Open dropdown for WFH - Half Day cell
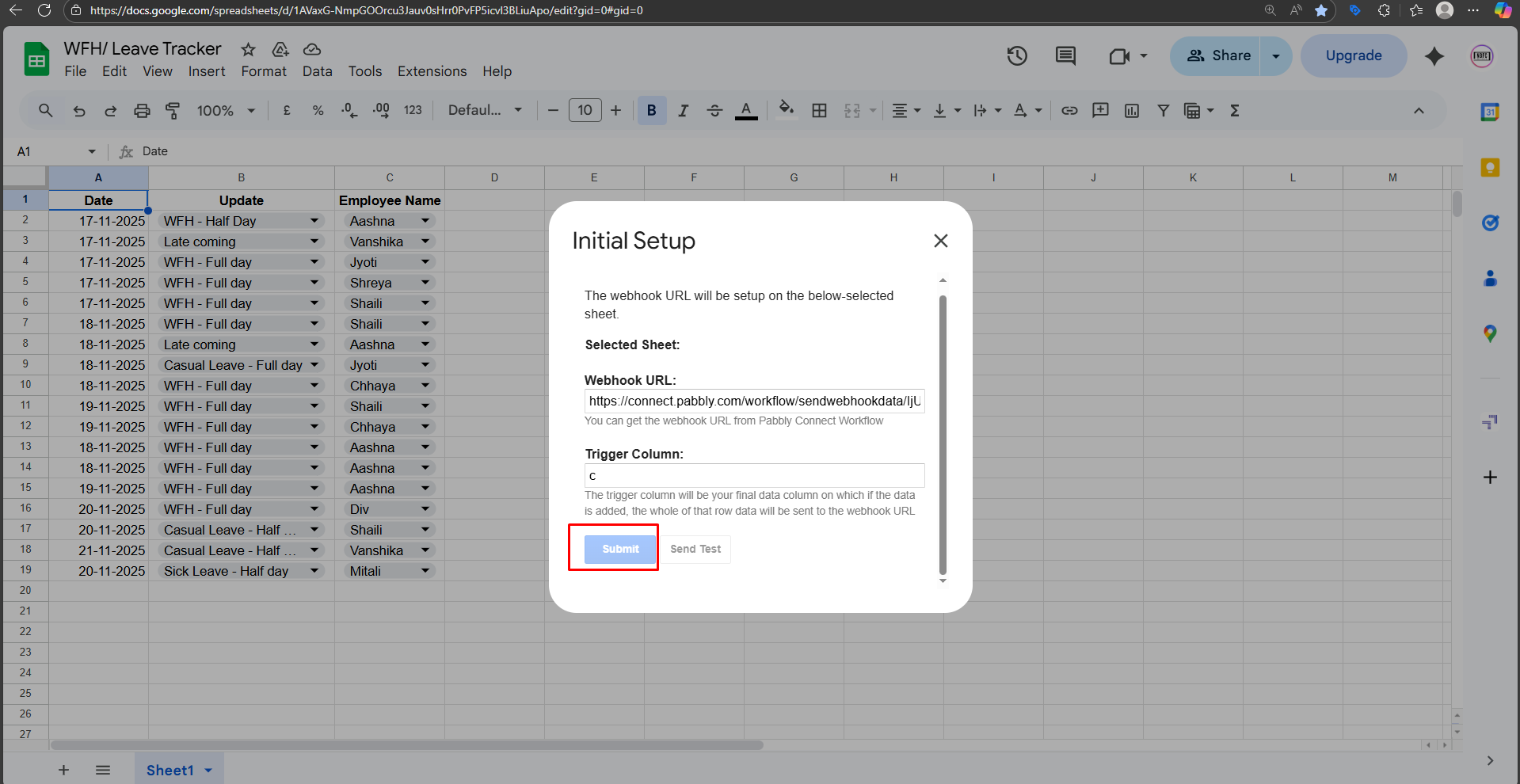 (x=314, y=221)
